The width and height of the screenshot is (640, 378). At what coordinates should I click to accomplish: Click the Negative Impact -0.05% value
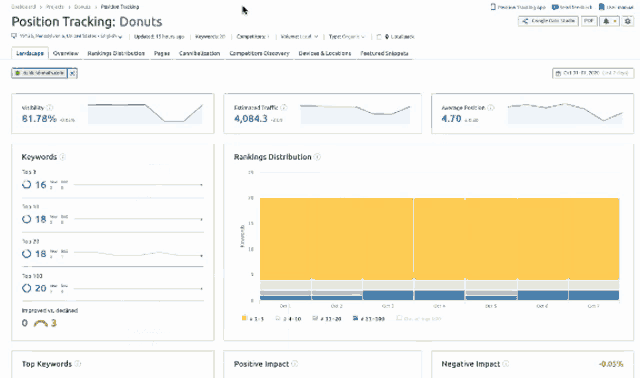pos(611,364)
